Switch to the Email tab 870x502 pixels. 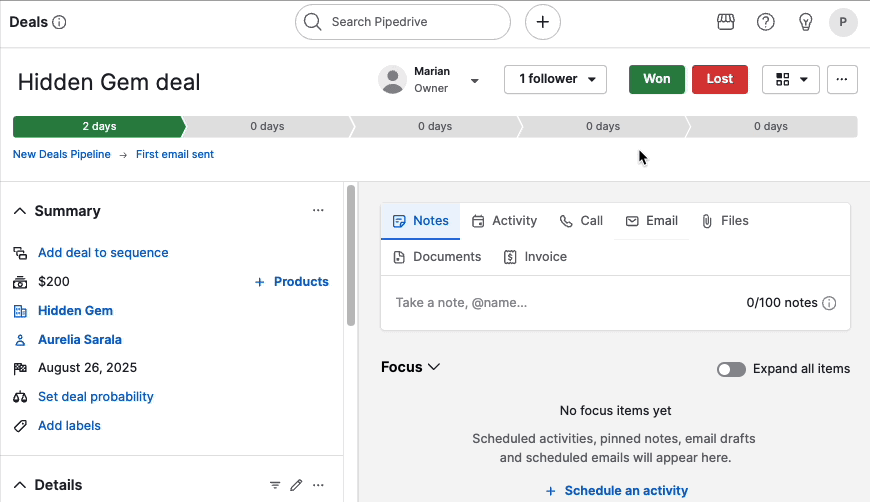click(651, 221)
